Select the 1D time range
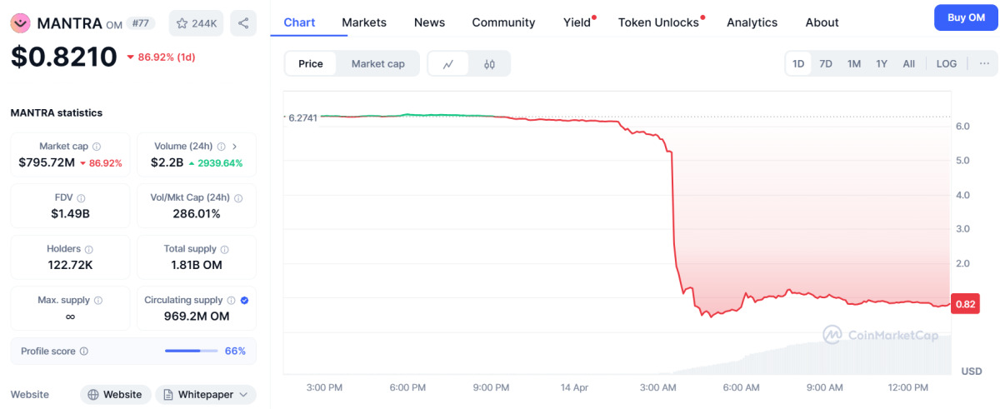The image size is (1000, 409). (x=798, y=64)
